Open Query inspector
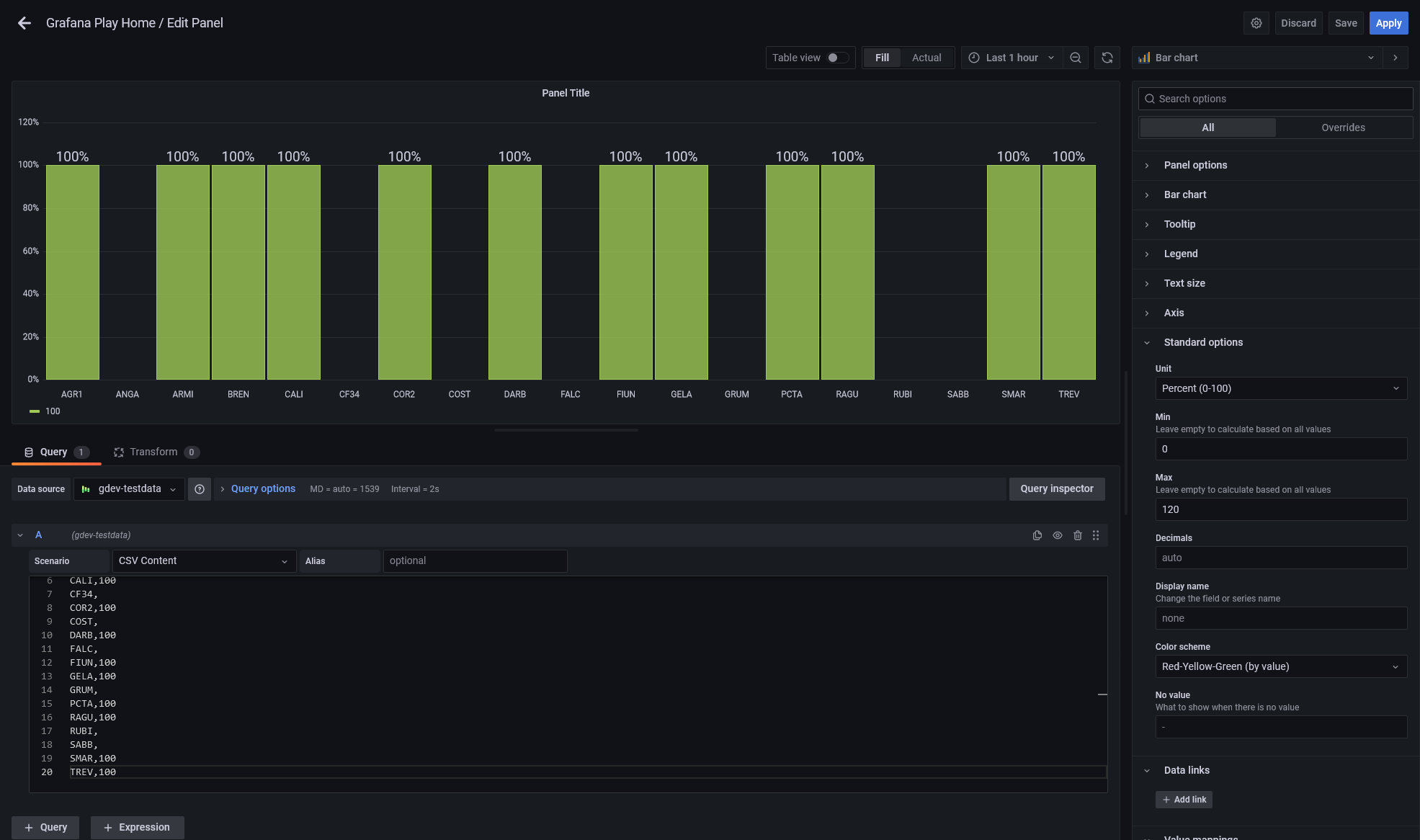1420x840 pixels. (1057, 488)
